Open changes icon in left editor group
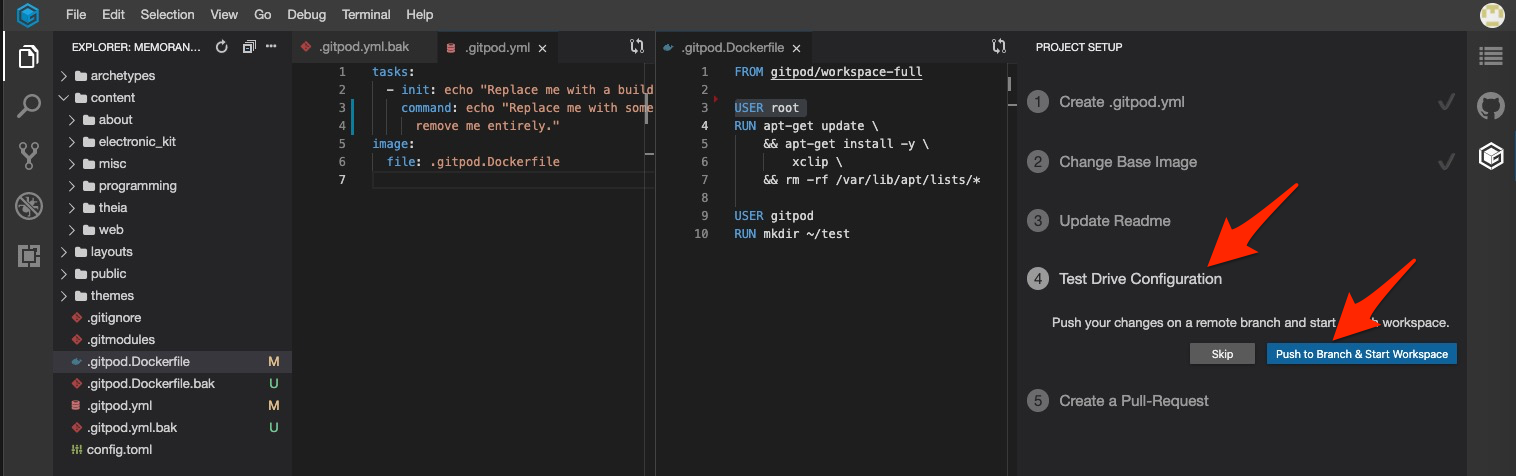This screenshot has width=1516, height=476. pos(637,46)
